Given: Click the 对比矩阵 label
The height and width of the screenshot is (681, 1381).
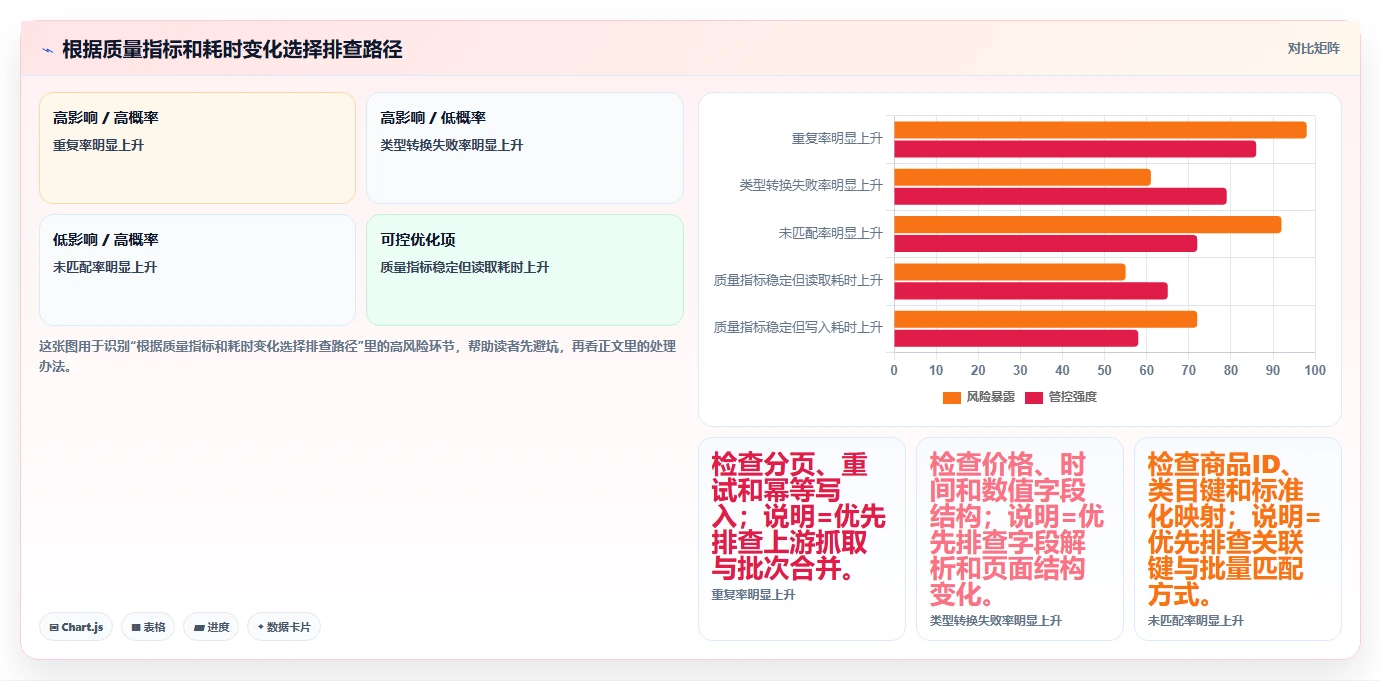Looking at the screenshot, I should (1313, 48).
